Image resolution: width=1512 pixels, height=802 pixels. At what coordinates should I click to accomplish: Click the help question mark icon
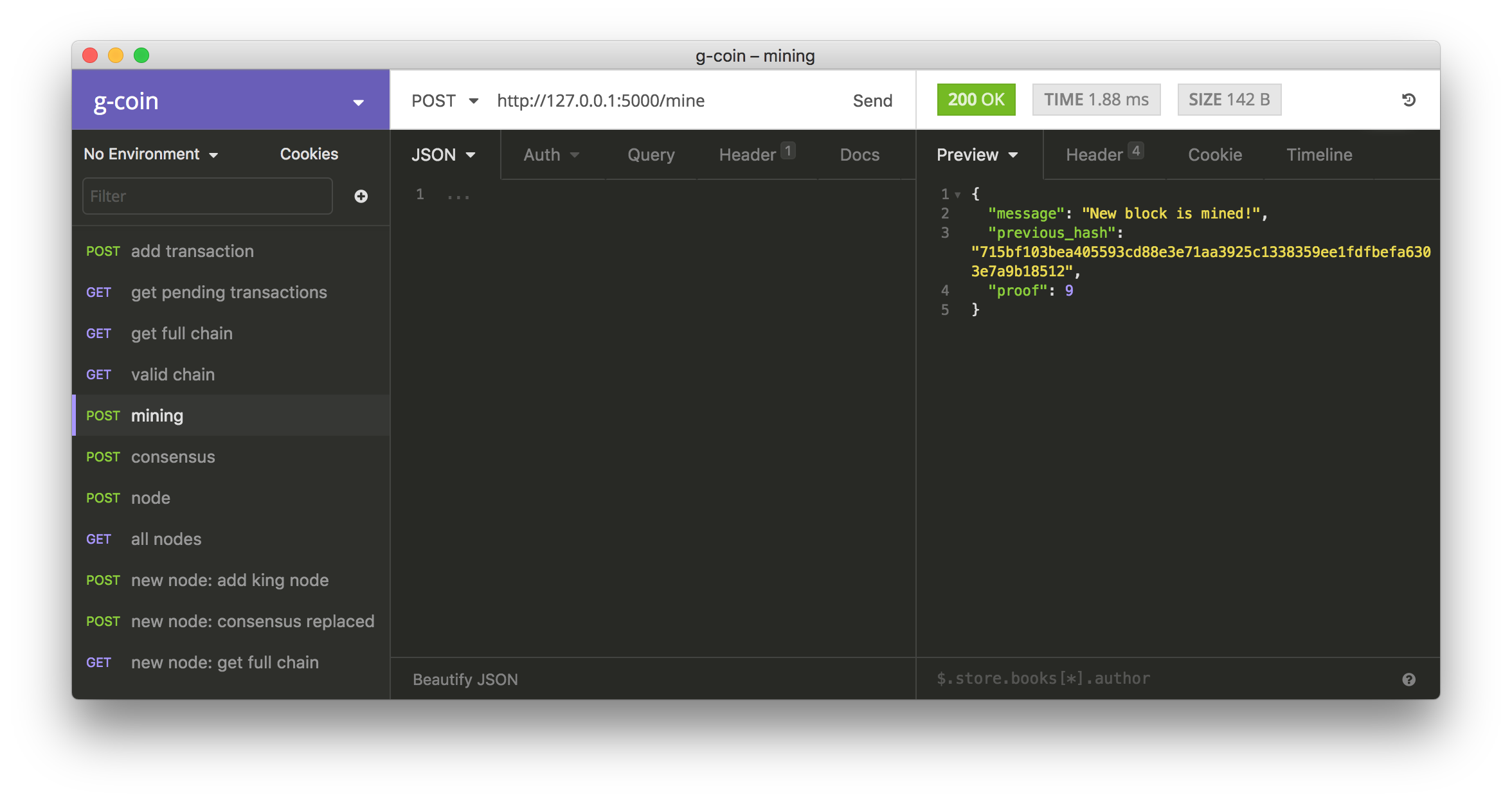pos(1408,679)
